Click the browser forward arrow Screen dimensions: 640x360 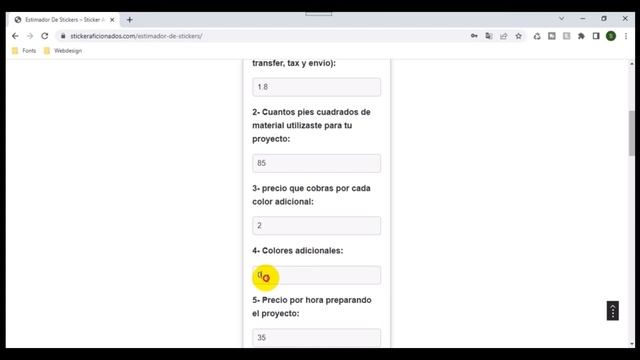30,36
